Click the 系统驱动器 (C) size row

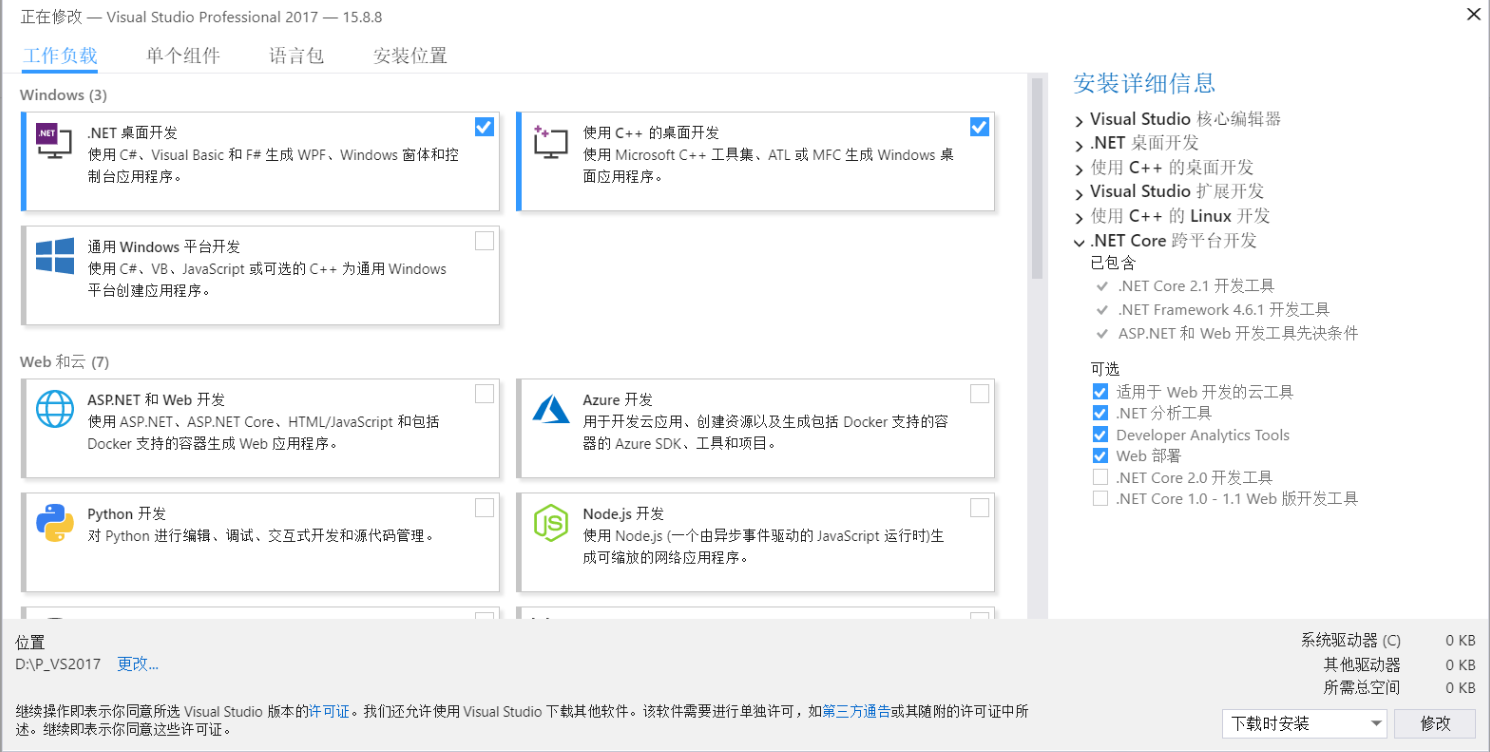pos(1388,640)
